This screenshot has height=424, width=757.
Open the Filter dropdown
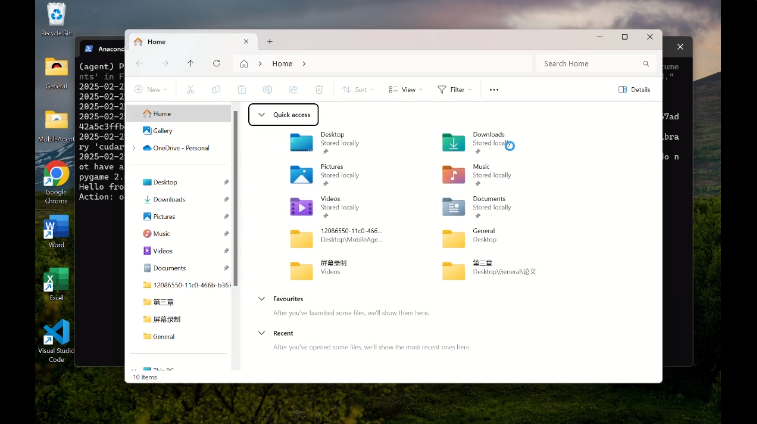coord(454,89)
